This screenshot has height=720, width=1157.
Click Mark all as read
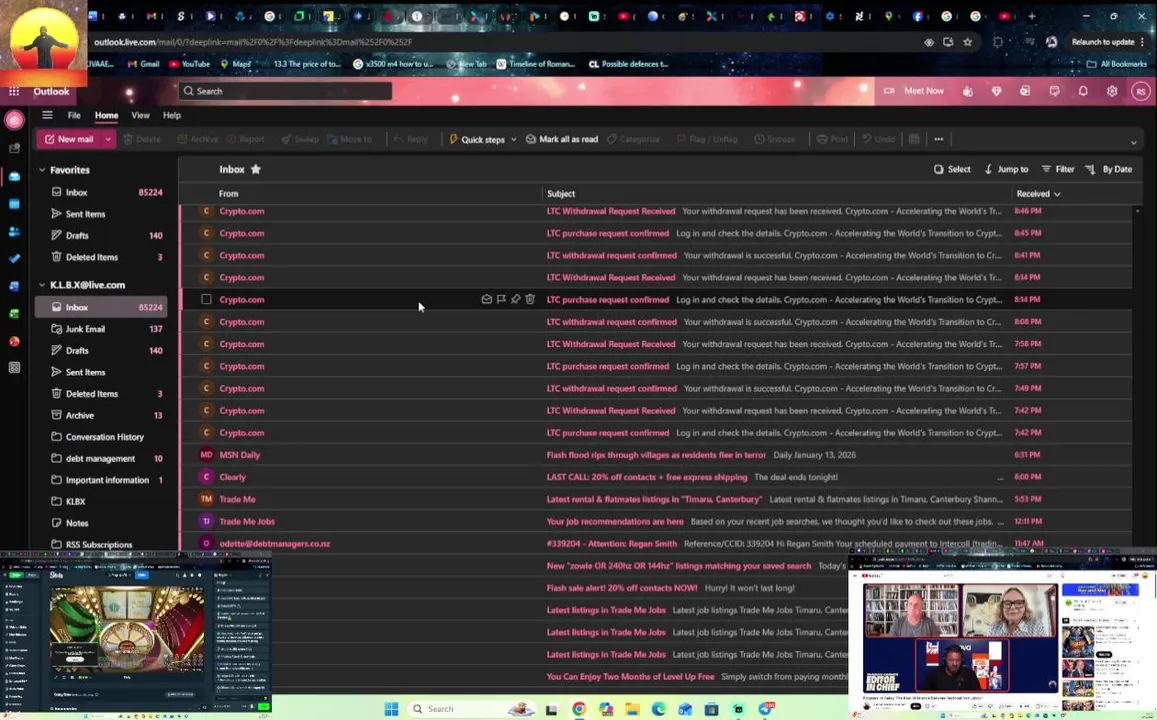coord(562,139)
